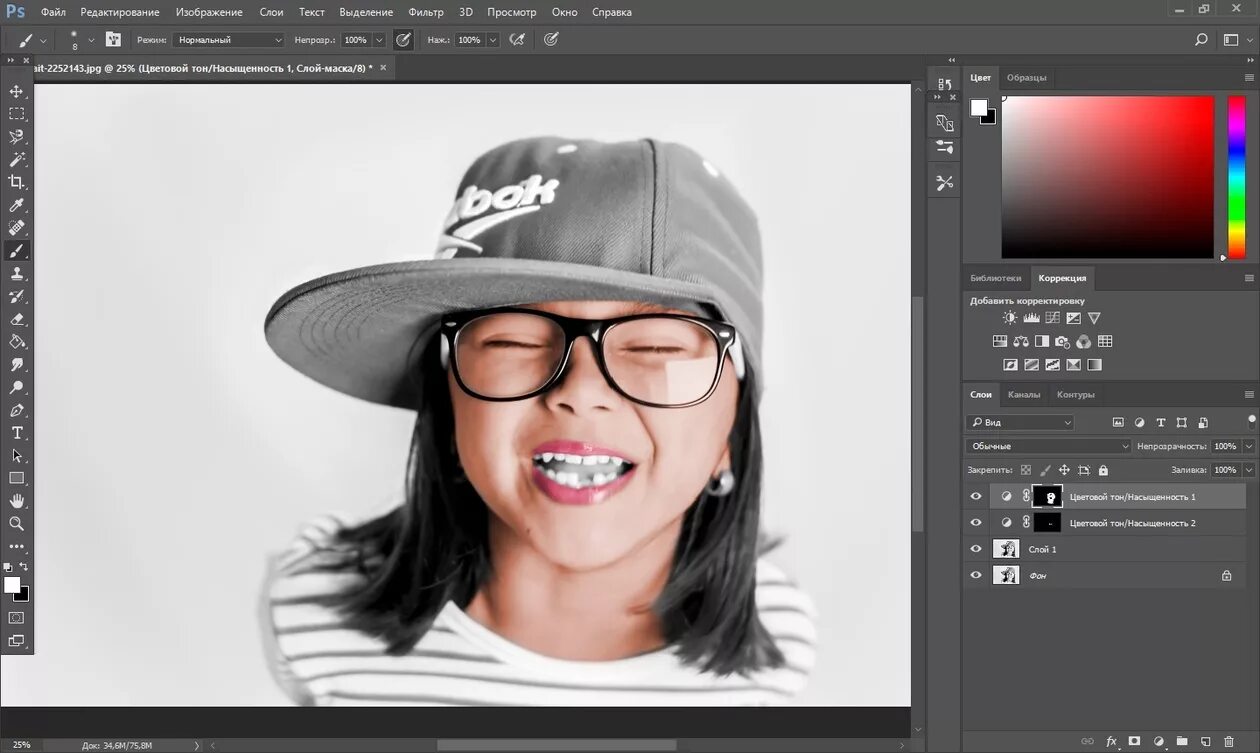1260x753 pixels.
Task: Select the Horizontal Type tool
Action: pos(17,432)
